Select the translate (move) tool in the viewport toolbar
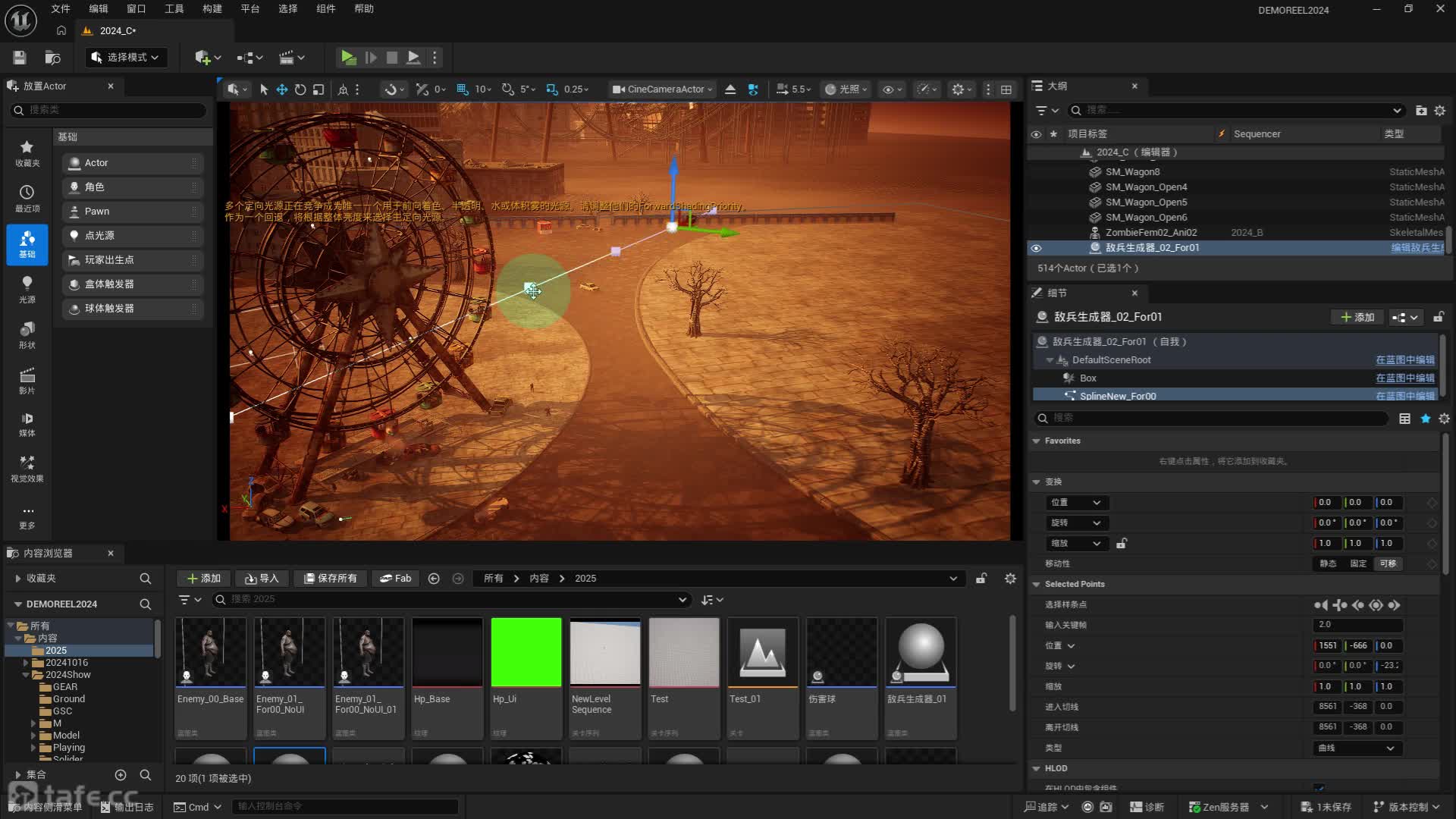The image size is (1456, 819). click(281, 89)
